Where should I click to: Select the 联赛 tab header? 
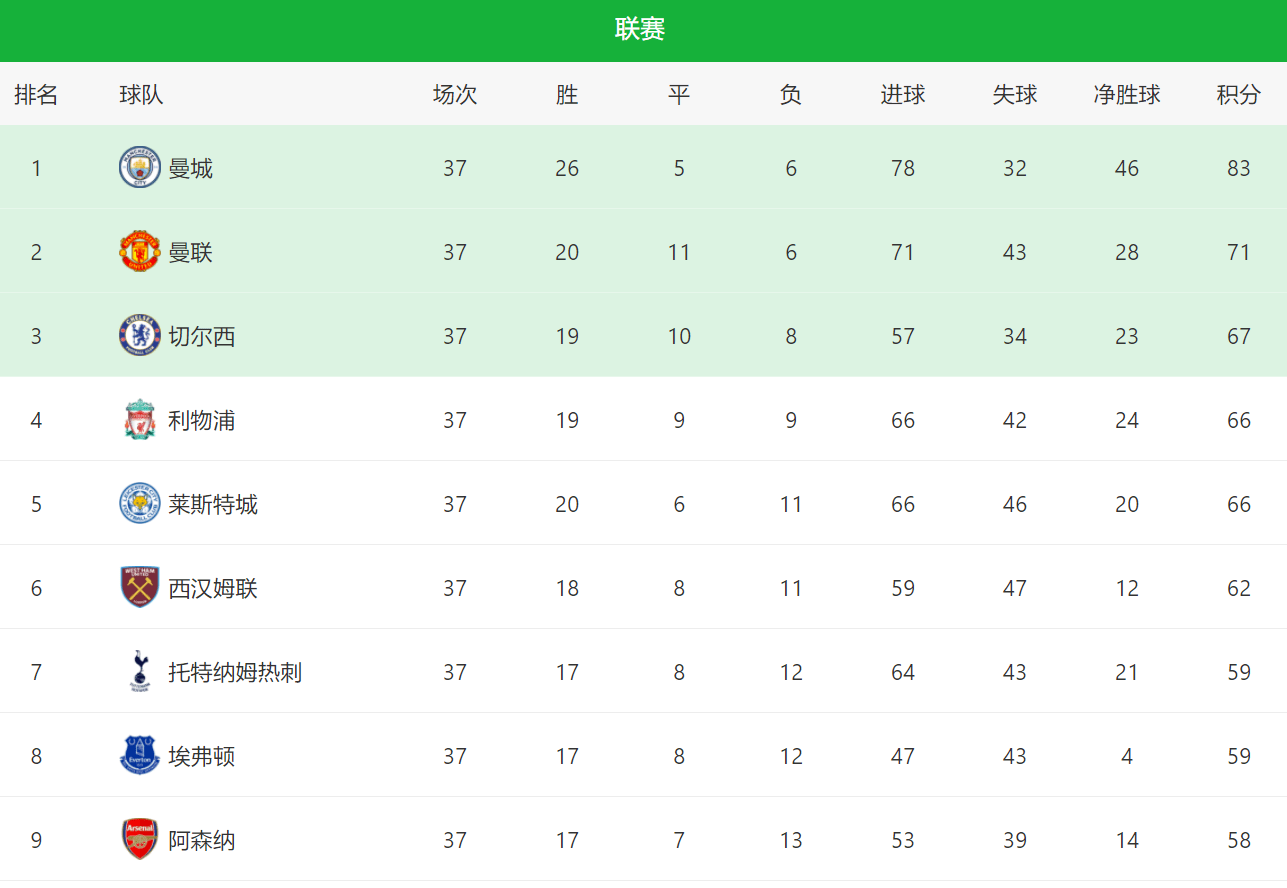click(640, 30)
